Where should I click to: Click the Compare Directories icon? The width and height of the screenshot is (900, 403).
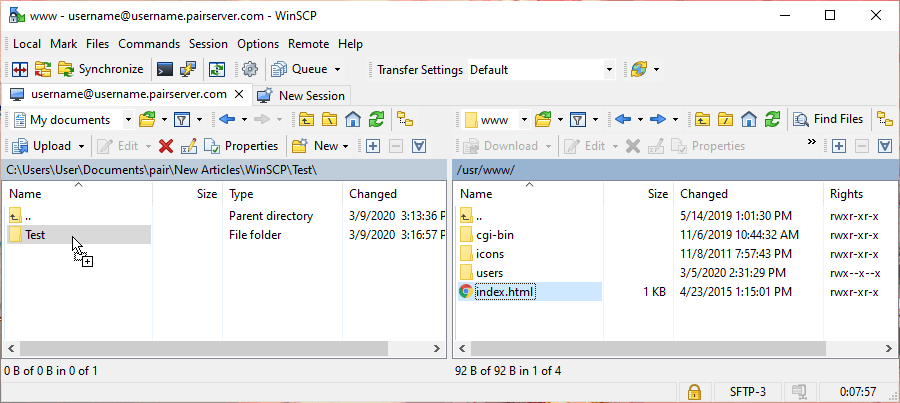click(18, 70)
